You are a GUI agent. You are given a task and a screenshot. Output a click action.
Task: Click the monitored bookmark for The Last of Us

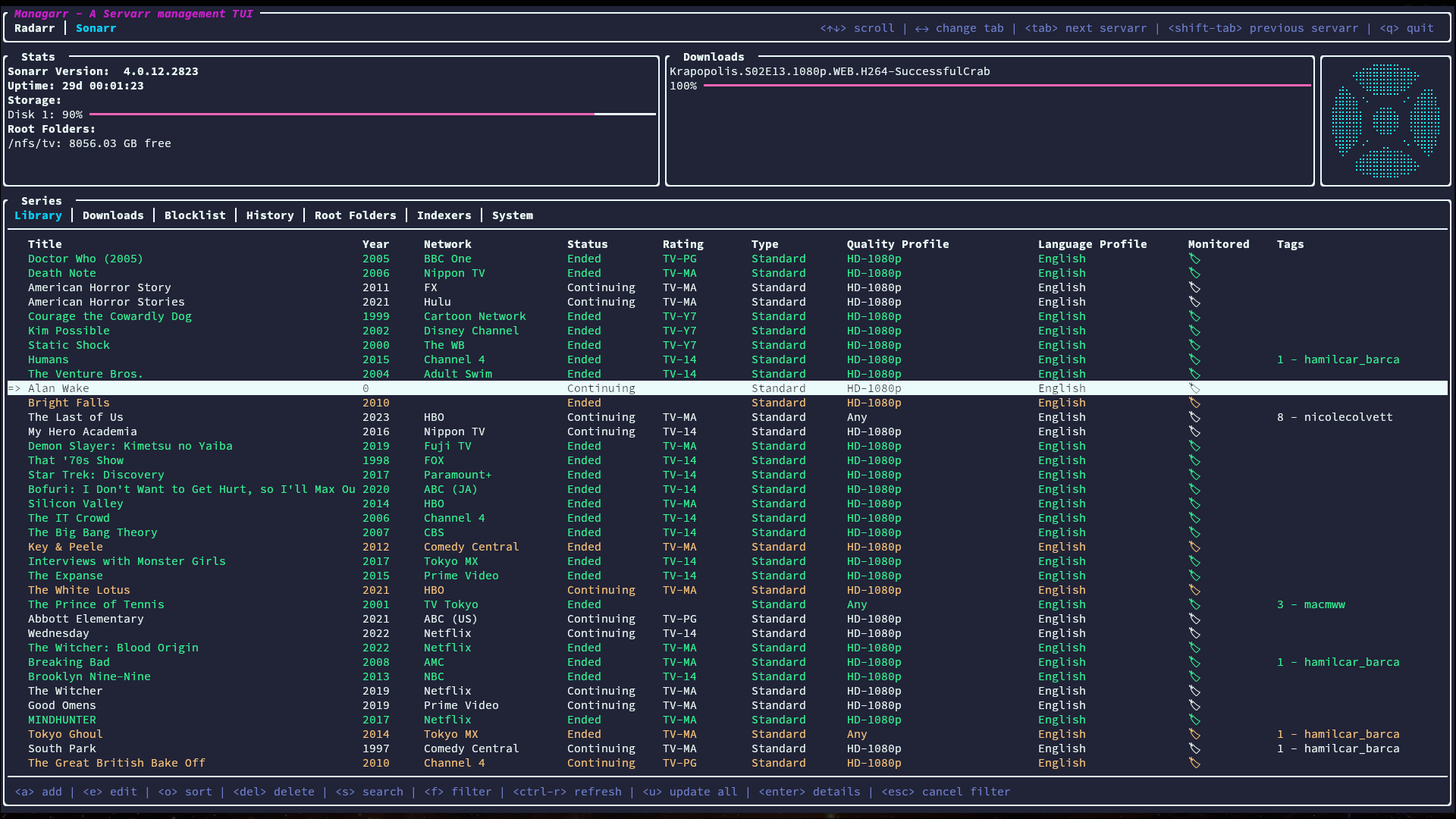pyautogui.click(x=1194, y=417)
